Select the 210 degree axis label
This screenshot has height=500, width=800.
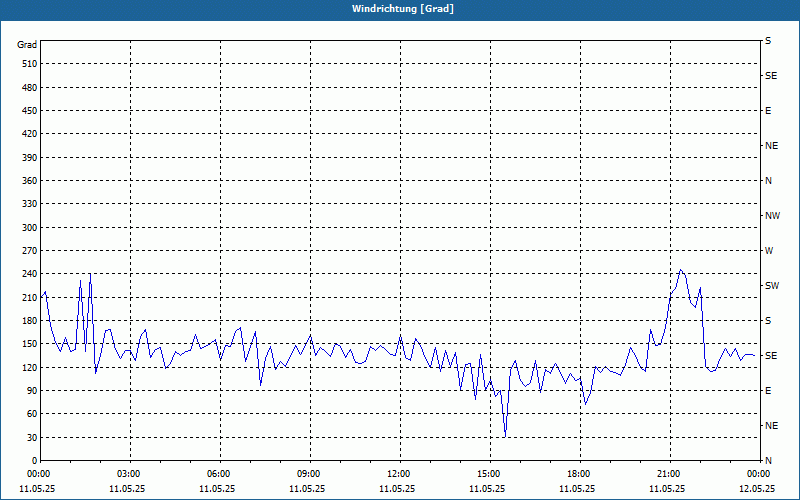pyautogui.click(x=30, y=297)
